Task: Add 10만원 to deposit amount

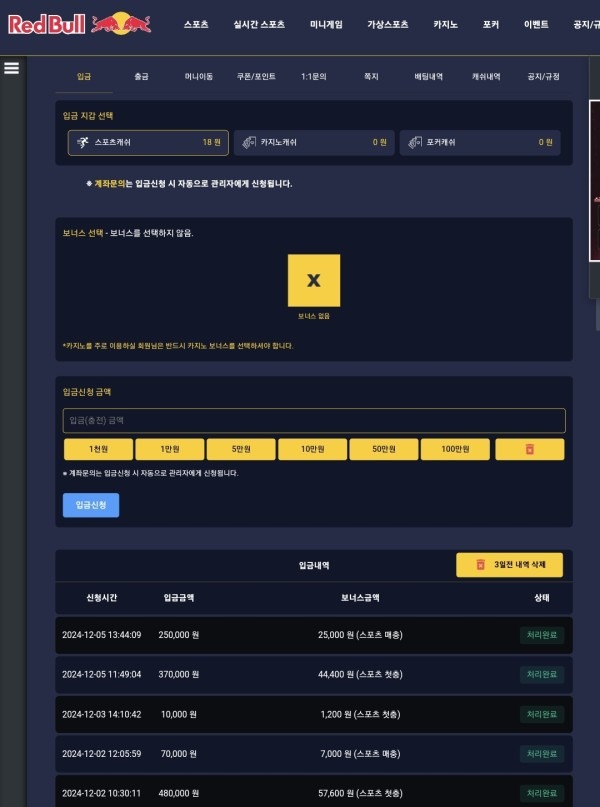Action: point(314,450)
